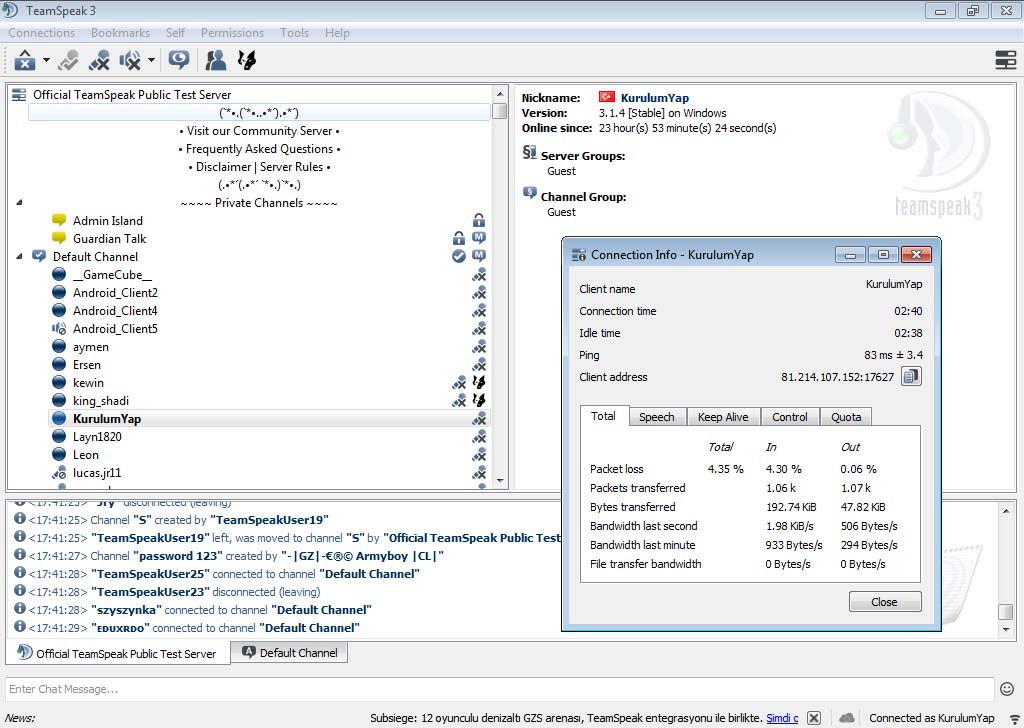1024x728 pixels.
Task: Switch to the Quota tab
Action: 846,417
